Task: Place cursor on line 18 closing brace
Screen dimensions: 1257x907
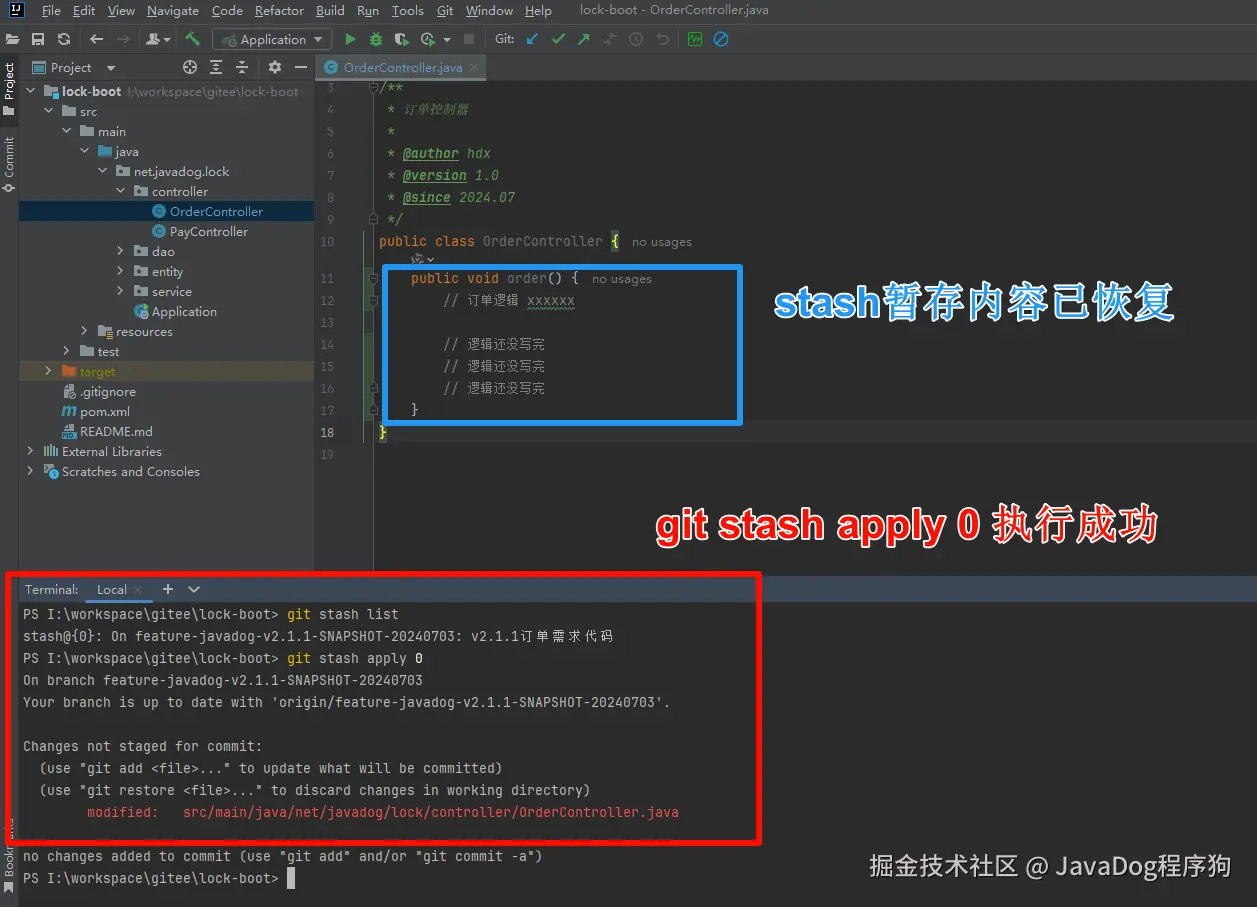Action: pos(382,432)
